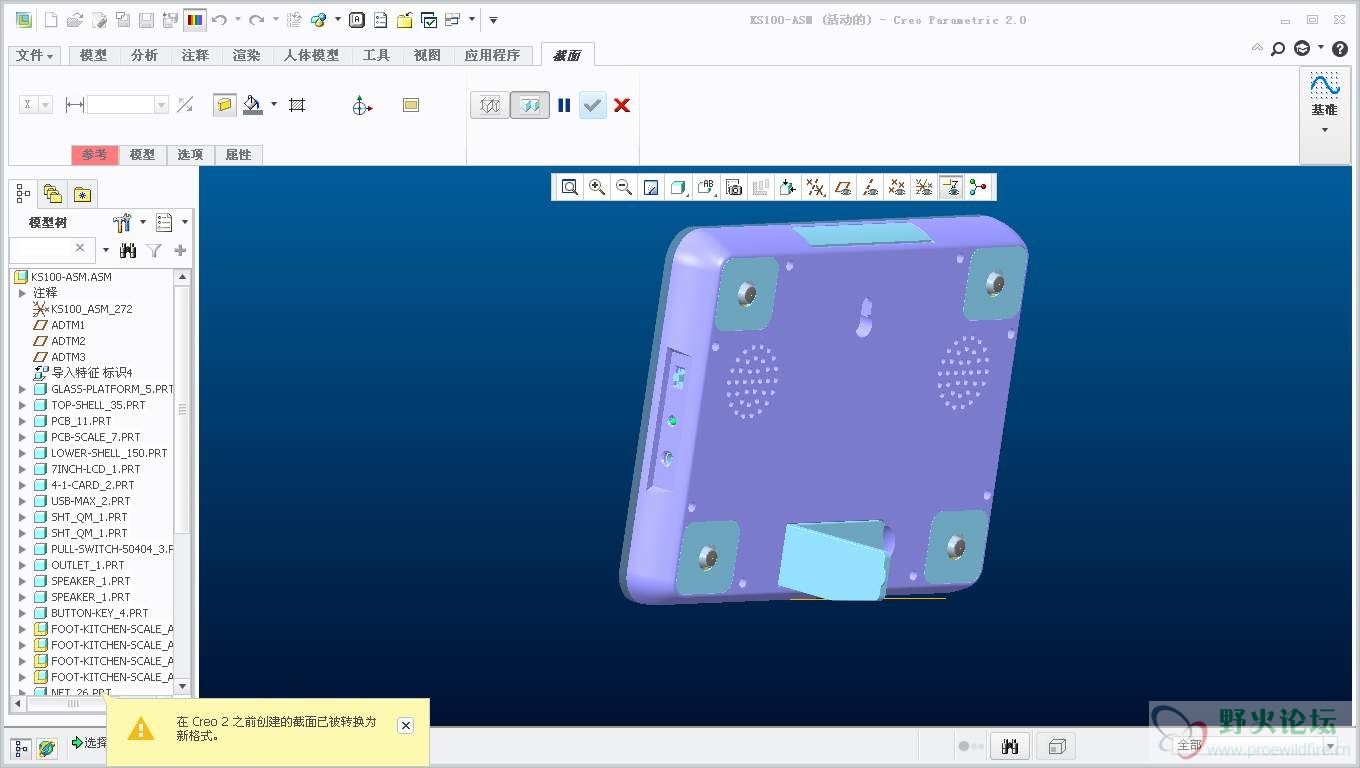Open the folder browser panel tab

pos(53,194)
